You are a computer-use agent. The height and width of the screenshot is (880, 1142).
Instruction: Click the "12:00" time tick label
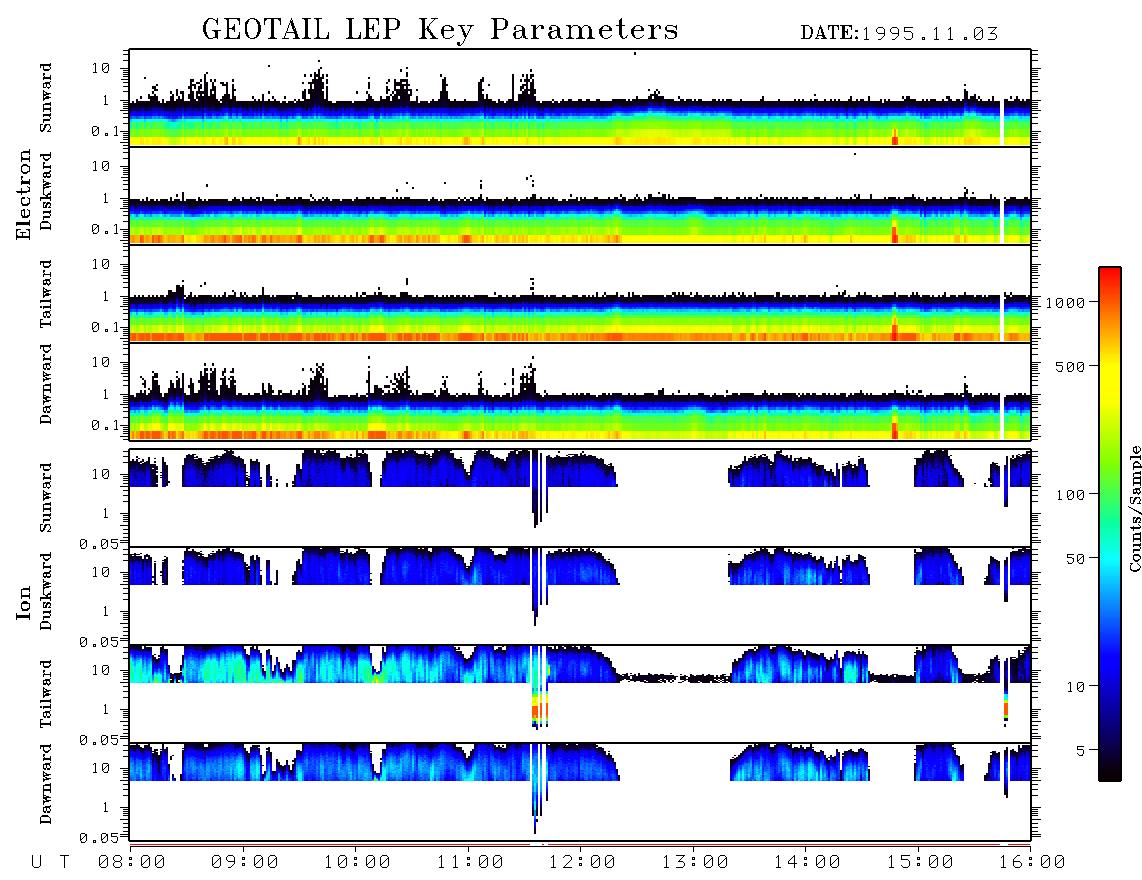582,862
